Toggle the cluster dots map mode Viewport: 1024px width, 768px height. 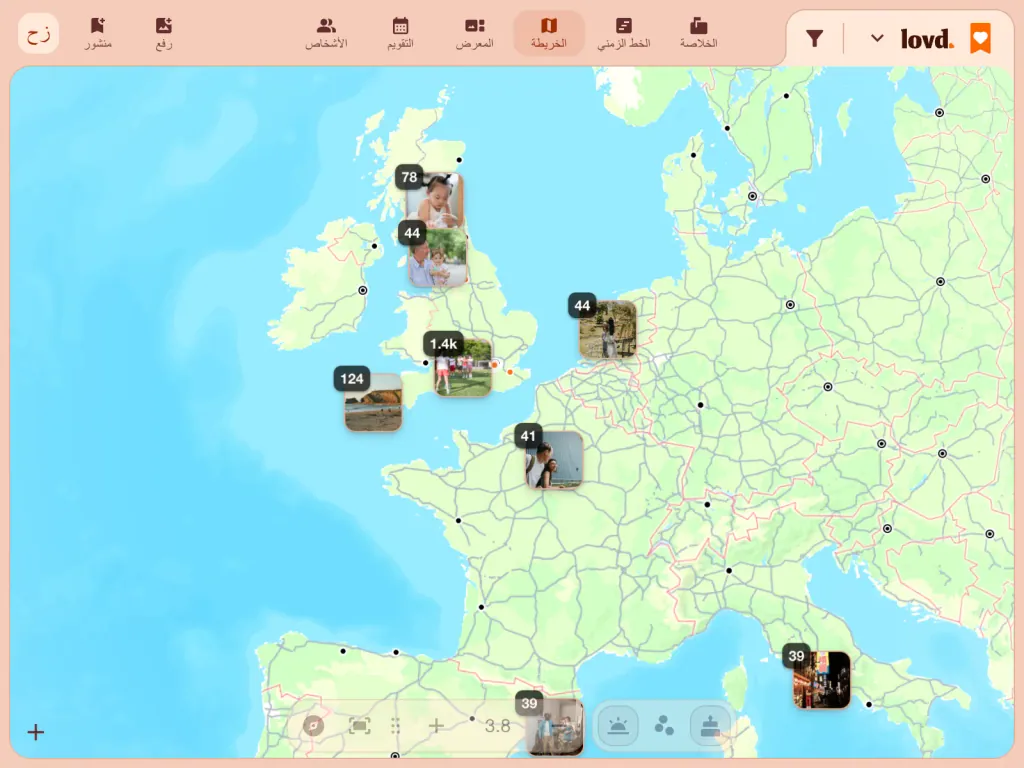click(x=664, y=726)
